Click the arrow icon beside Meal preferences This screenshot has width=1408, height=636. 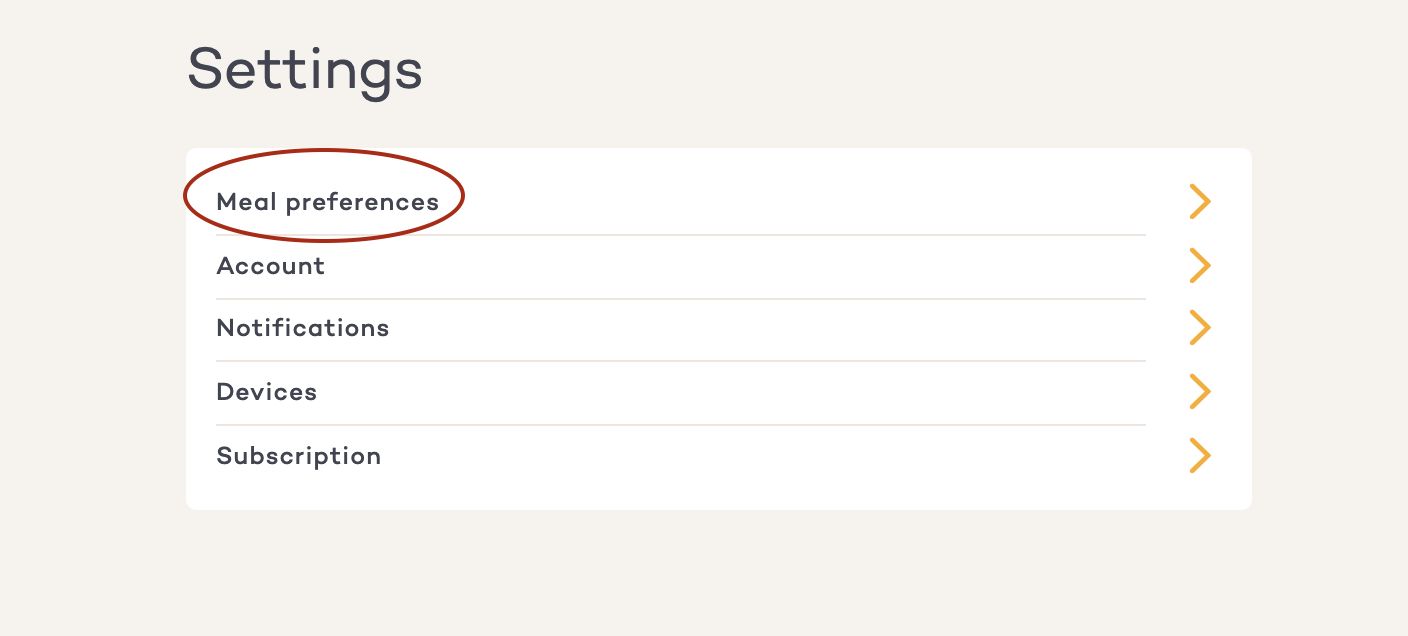pos(1199,202)
